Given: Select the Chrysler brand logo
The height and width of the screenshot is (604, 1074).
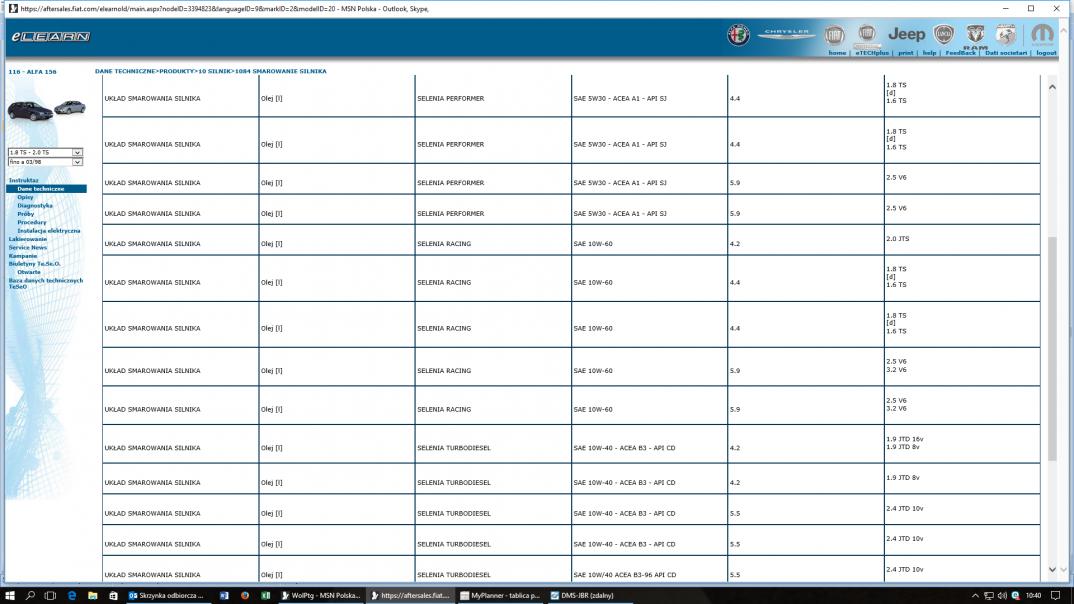Looking at the screenshot, I should [786, 34].
